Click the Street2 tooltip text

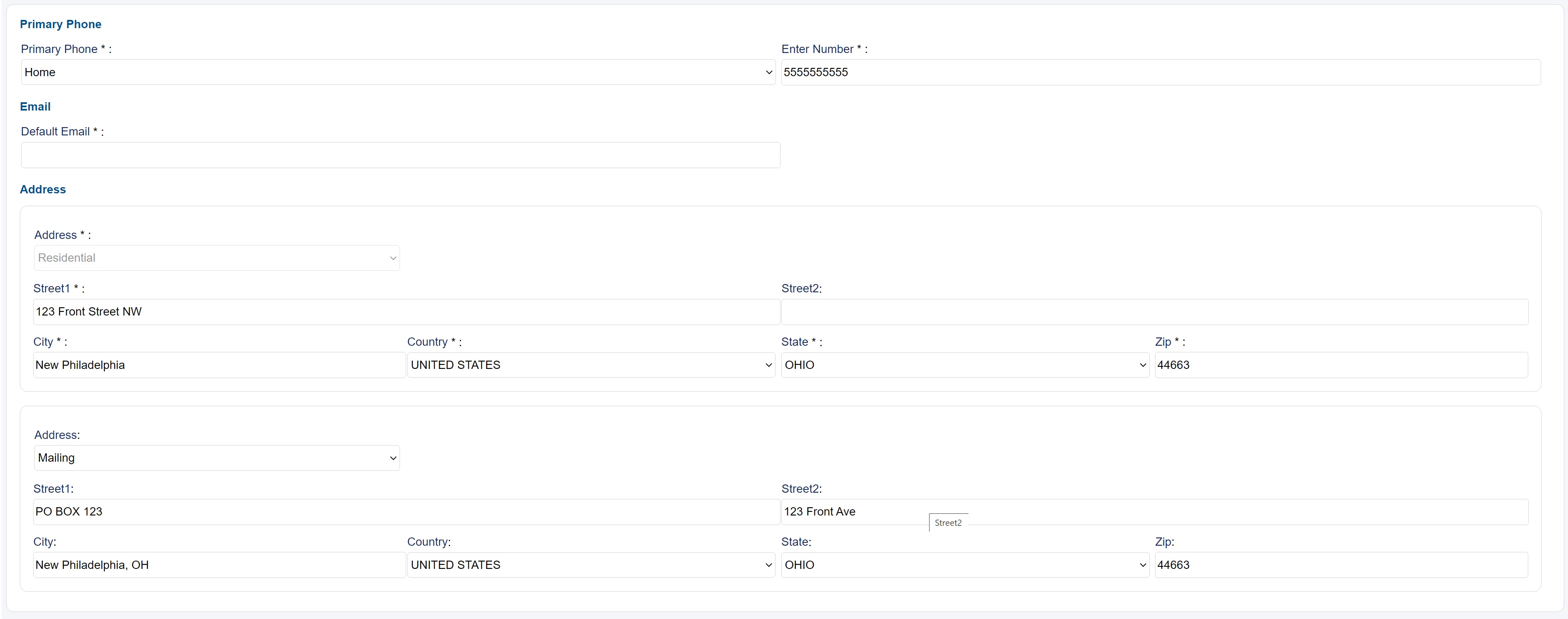948,523
